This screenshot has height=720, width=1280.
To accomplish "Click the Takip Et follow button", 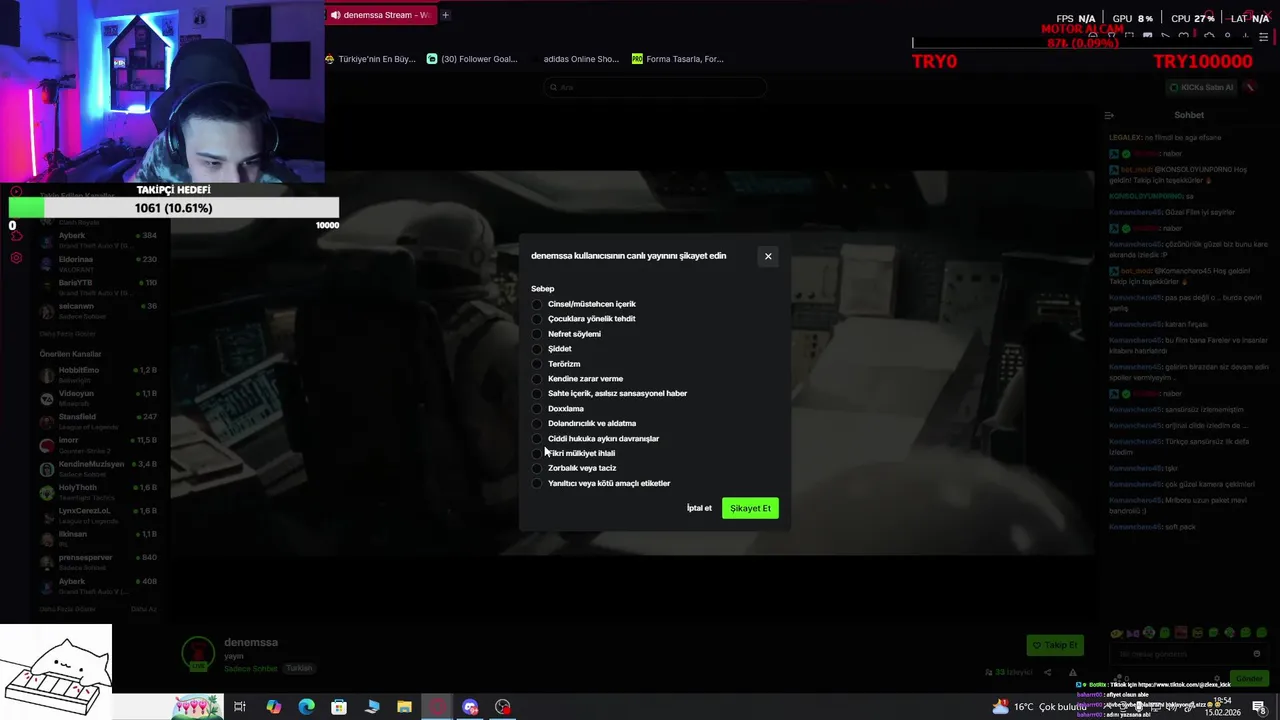I will tap(1055, 645).
